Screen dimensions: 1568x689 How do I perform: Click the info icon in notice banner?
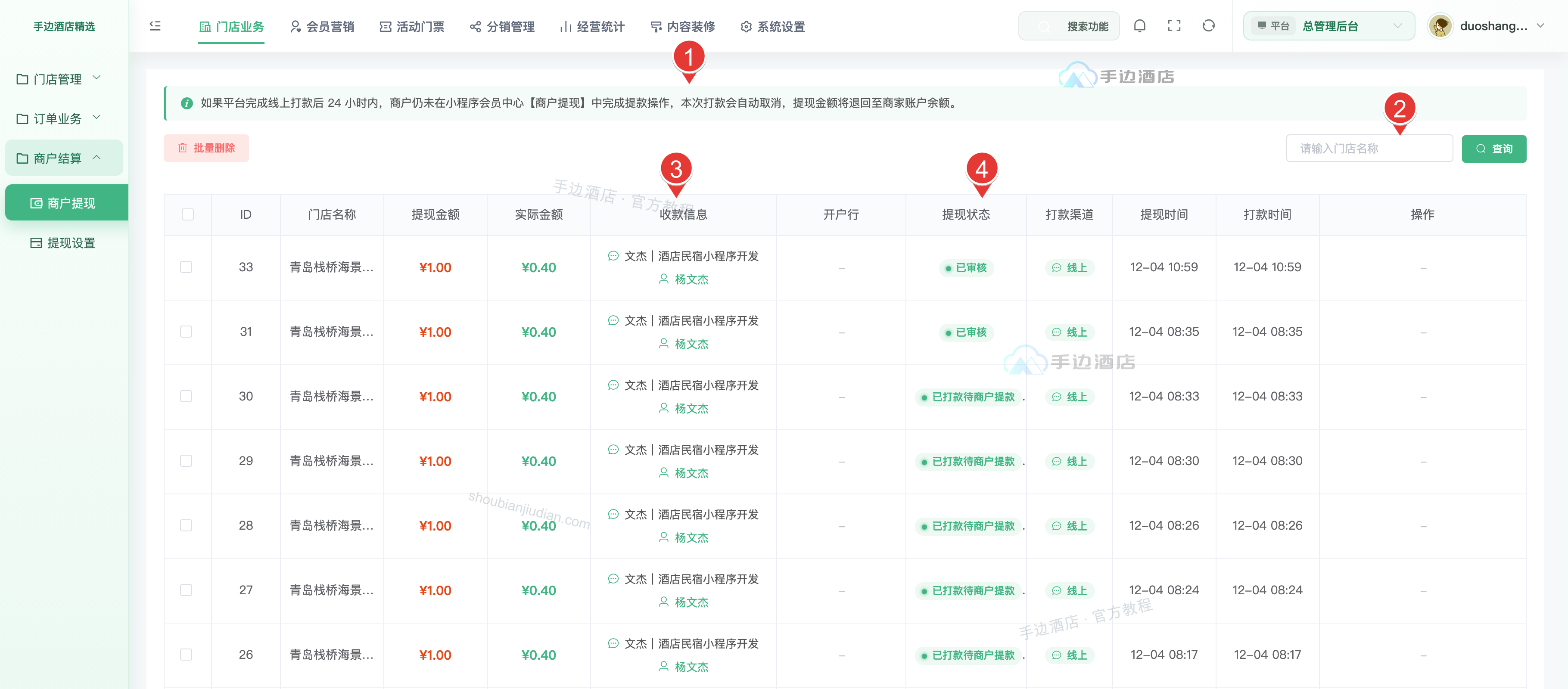point(187,103)
